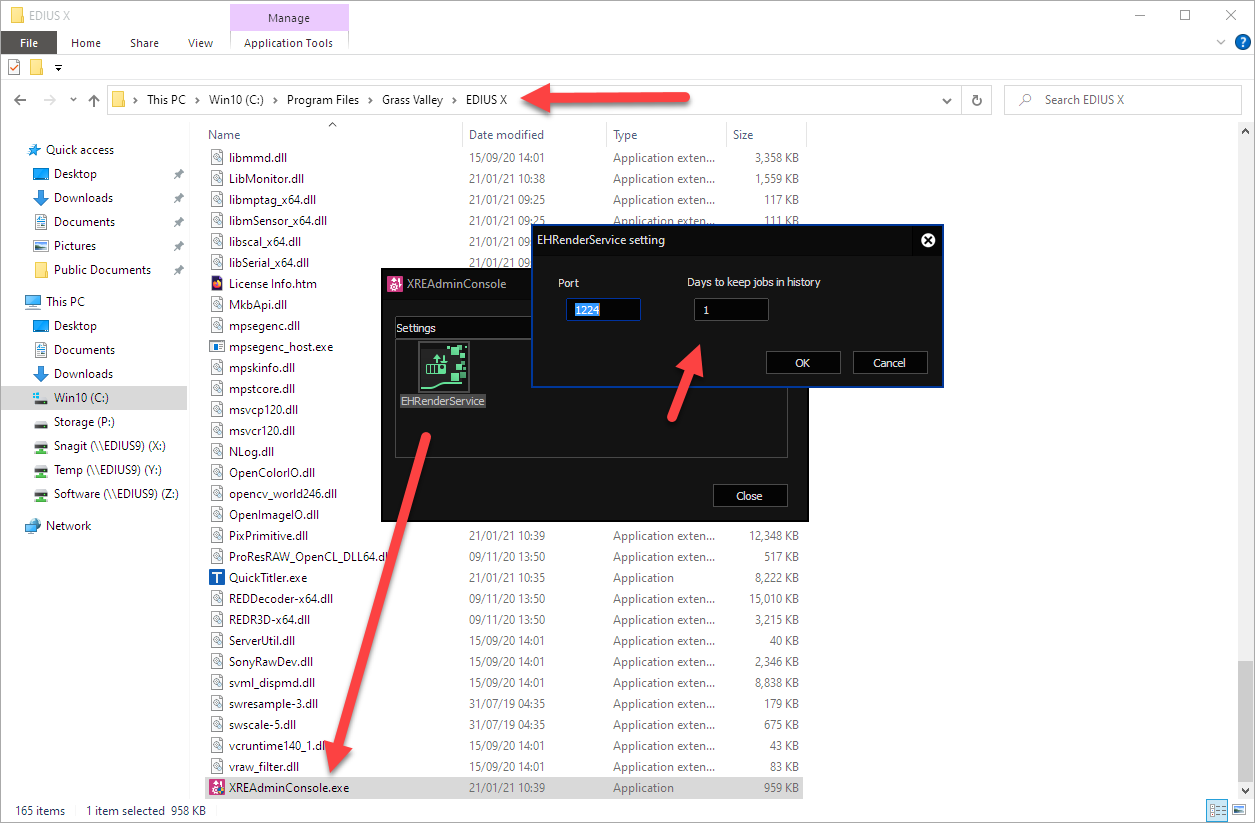Close the EHRenderService setting dialog

(x=927, y=240)
